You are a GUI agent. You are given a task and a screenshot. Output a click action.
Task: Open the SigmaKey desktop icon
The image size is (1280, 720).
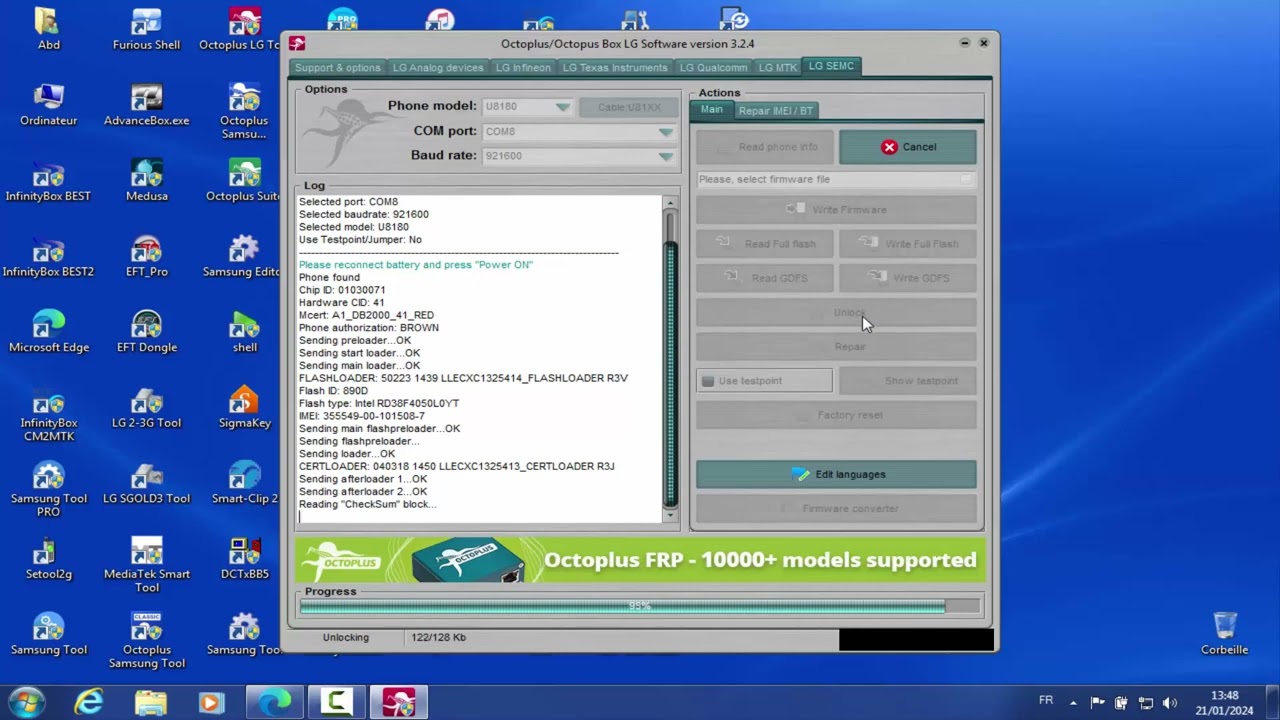pyautogui.click(x=244, y=407)
